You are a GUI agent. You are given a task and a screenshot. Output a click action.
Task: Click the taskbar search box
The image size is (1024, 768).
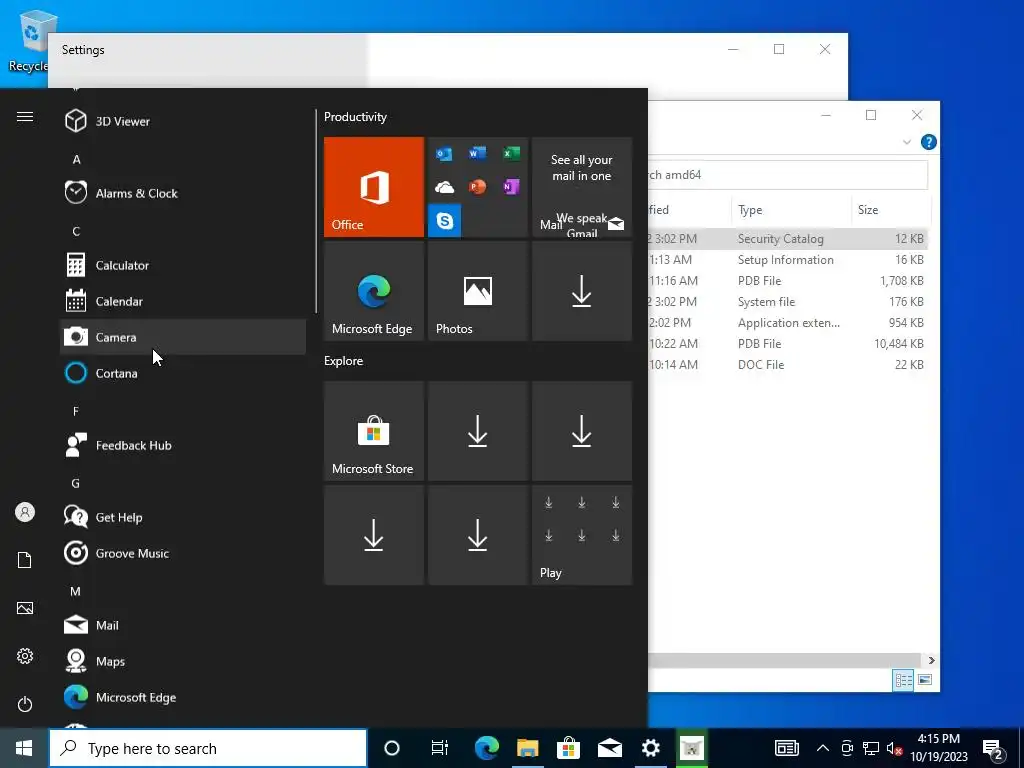pos(208,748)
